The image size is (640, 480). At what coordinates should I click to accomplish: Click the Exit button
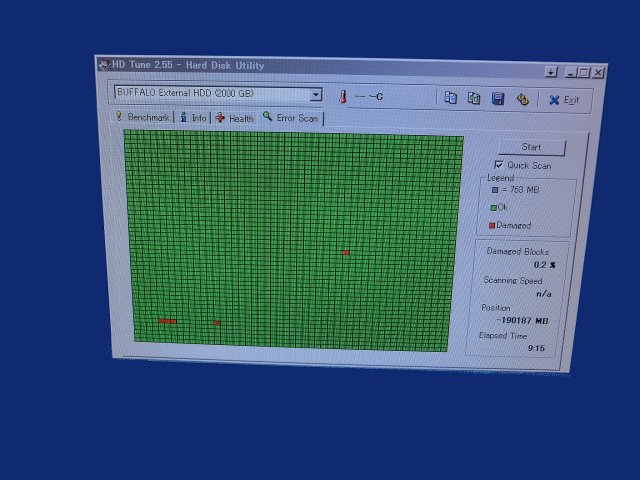(564, 100)
